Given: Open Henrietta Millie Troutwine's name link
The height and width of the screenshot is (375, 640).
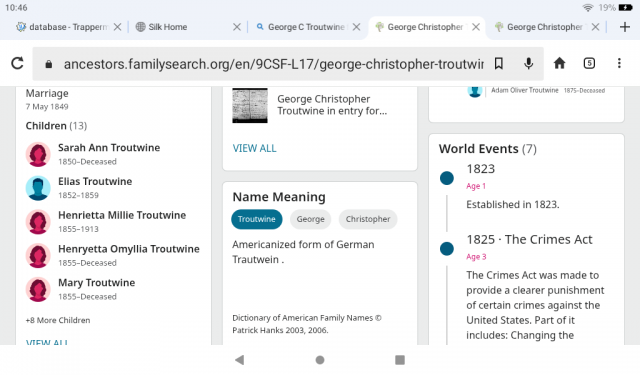Looking at the screenshot, I should coord(122,215).
